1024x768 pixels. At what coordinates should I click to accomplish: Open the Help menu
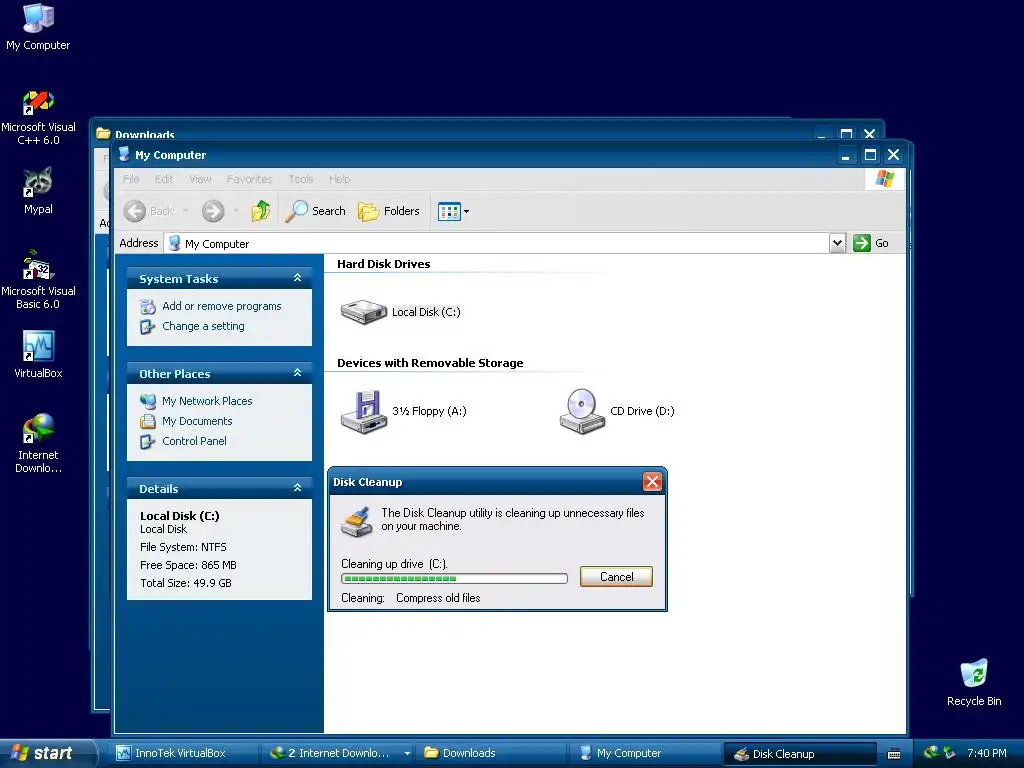339,179
